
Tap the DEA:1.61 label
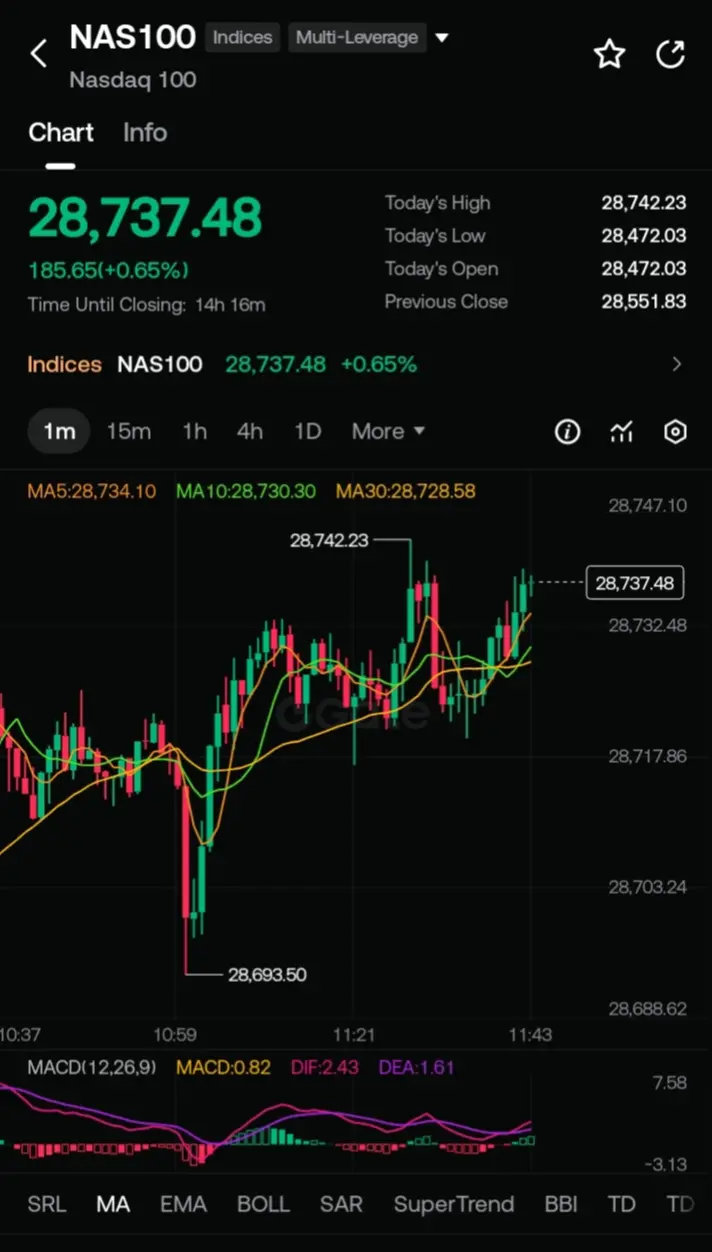pos(415,1067)
